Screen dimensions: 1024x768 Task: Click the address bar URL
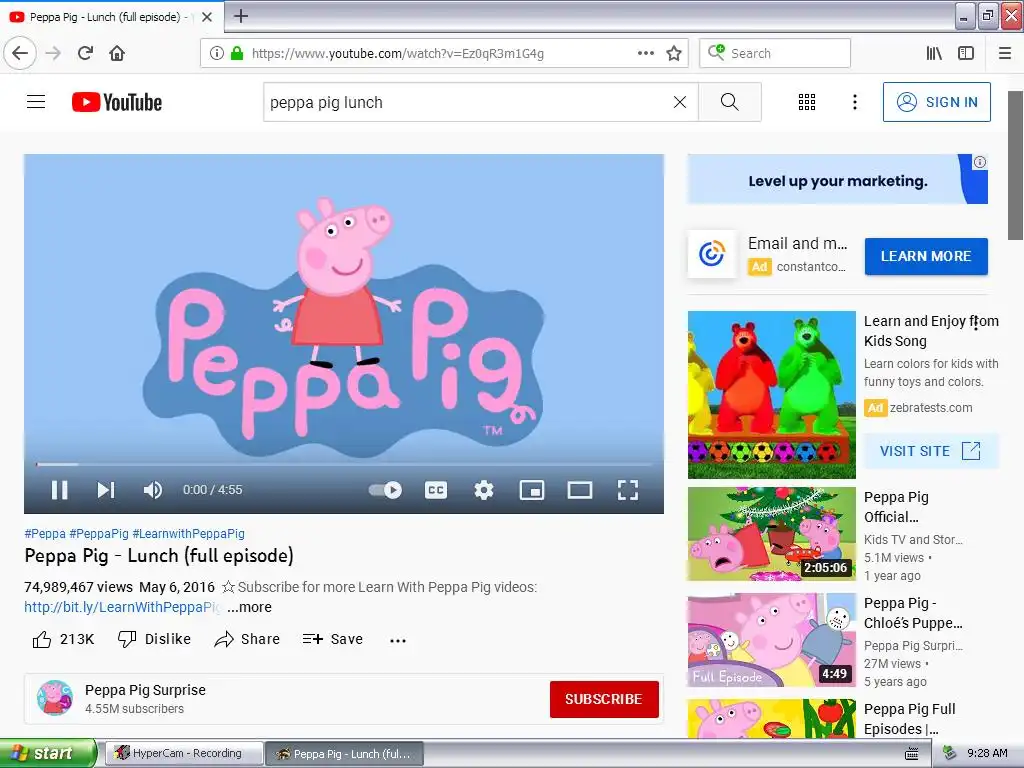pyautogui.click(x=398, y=53)
